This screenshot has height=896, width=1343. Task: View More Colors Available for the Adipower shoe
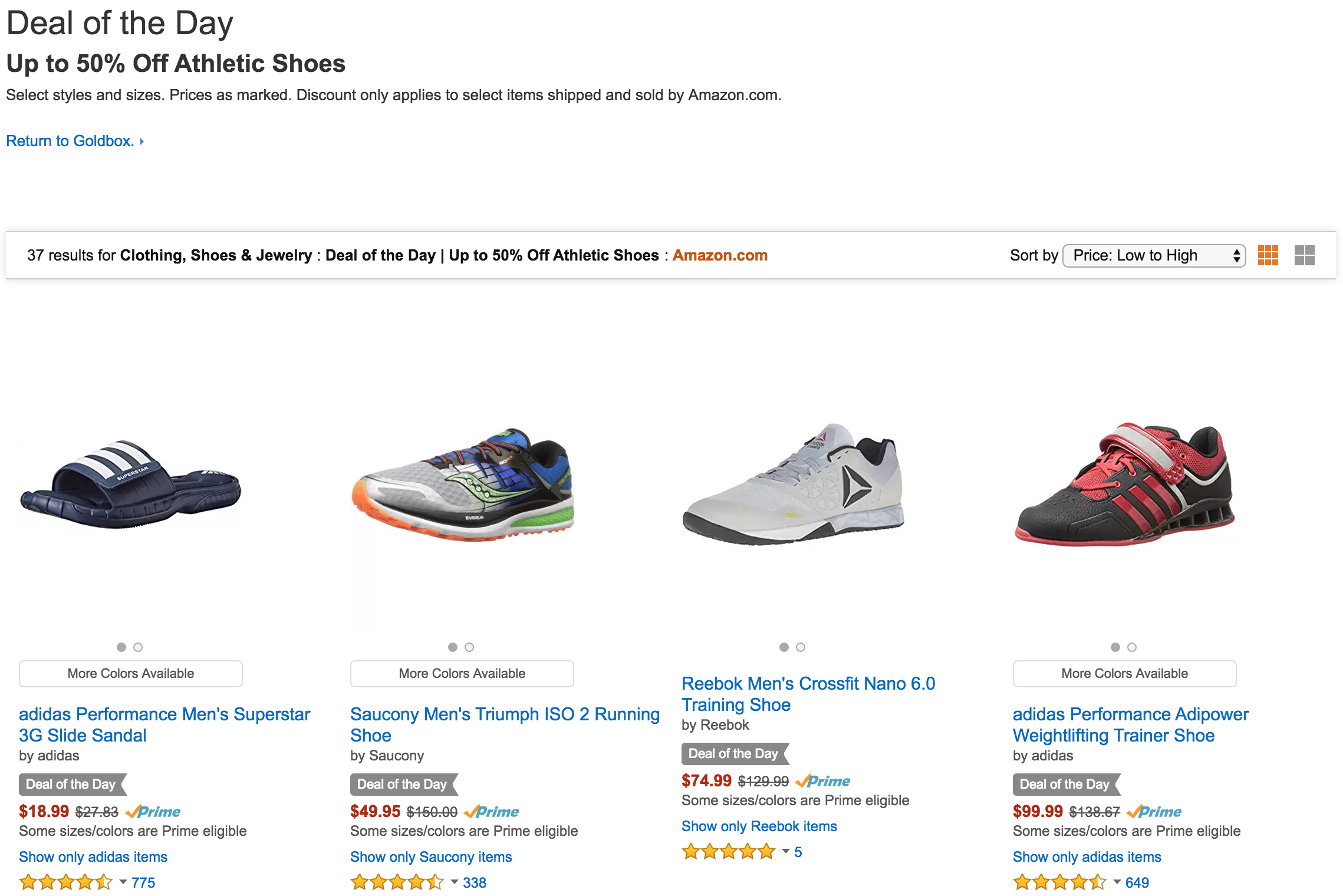[x=1124, y=673]
